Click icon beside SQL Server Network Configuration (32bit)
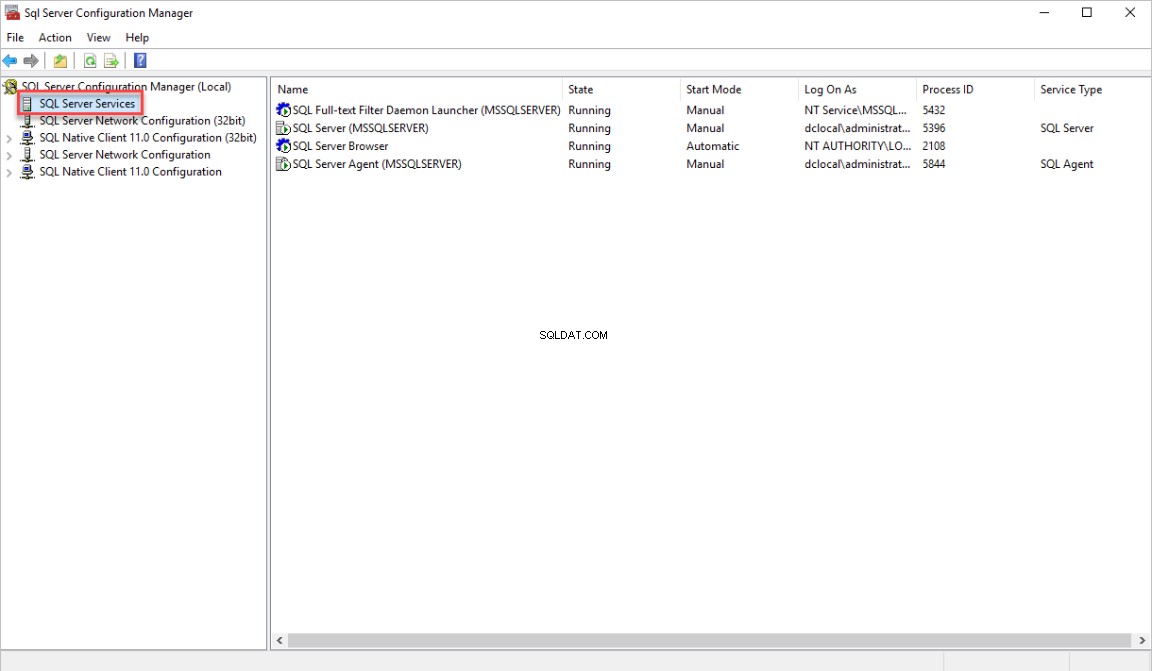The height and width of the screenshot is (671, 1154). [28, 121]
